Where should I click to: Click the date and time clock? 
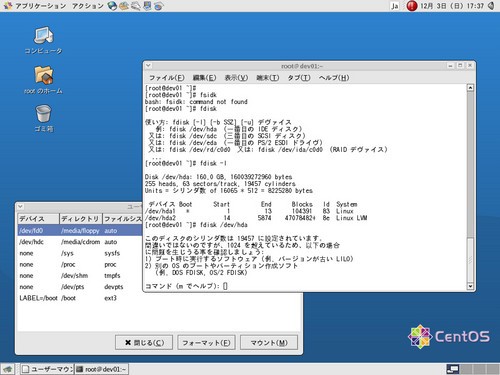pyautogui.click(x=452, y=6)
